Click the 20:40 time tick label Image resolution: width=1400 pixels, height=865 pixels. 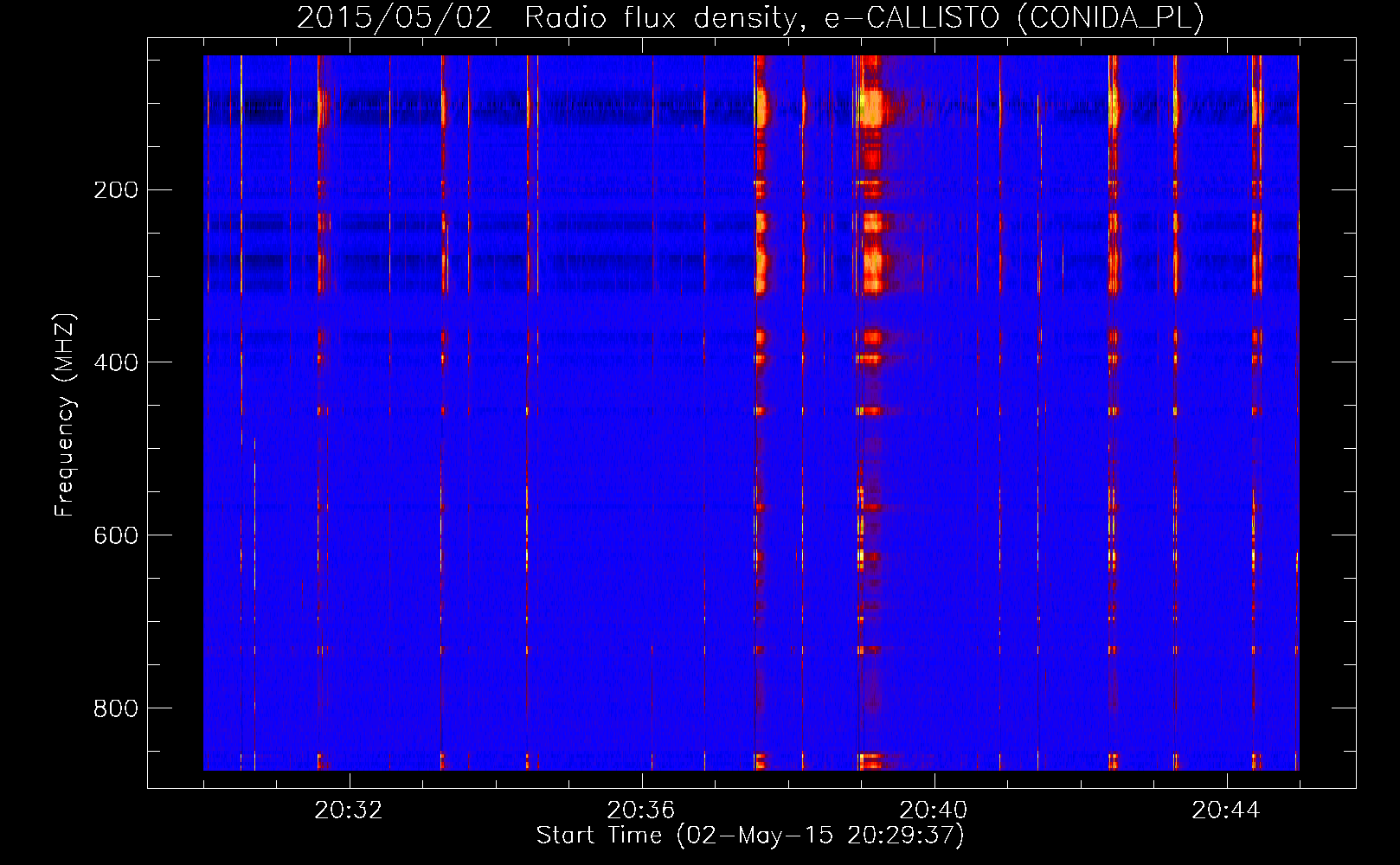coord(934,811)
